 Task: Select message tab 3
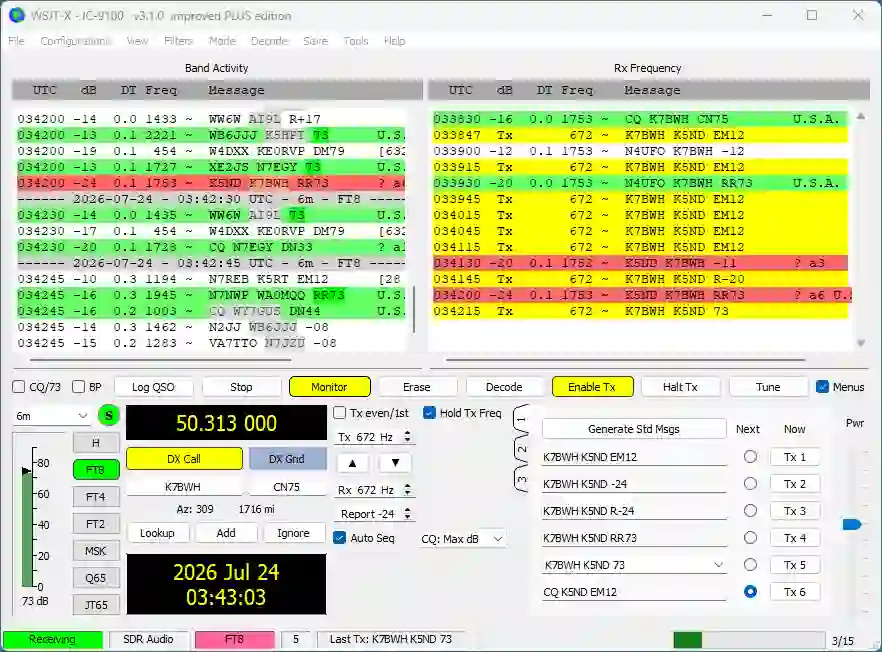(x=521, y=479)
